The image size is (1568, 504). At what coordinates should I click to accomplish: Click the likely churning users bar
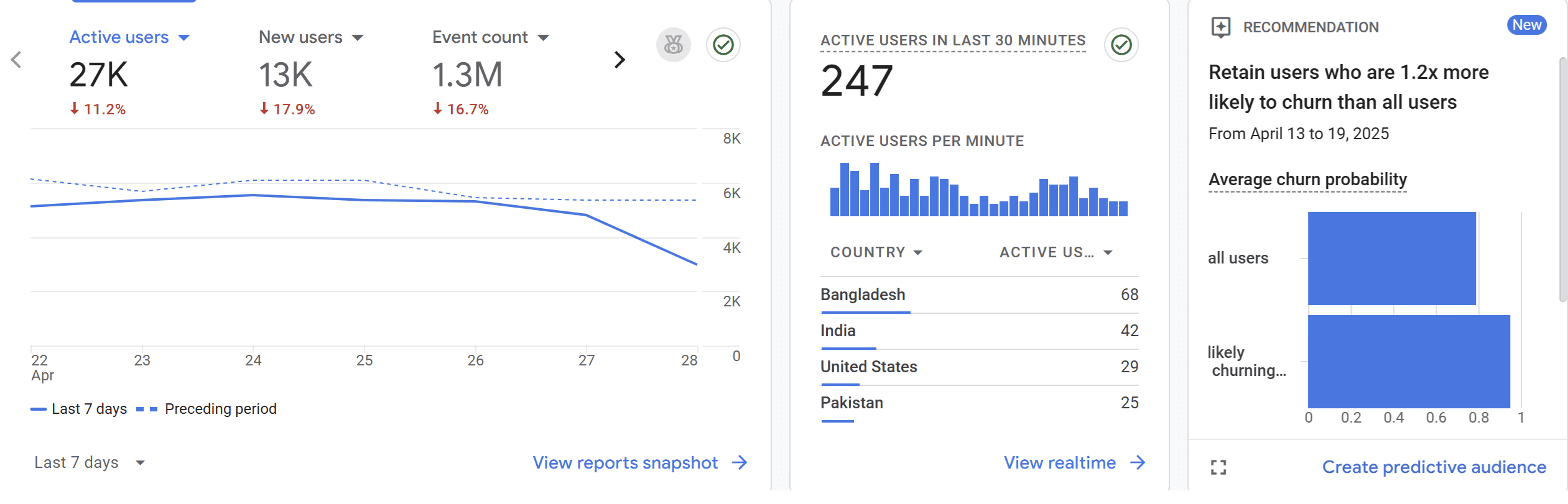point(1409,361)
